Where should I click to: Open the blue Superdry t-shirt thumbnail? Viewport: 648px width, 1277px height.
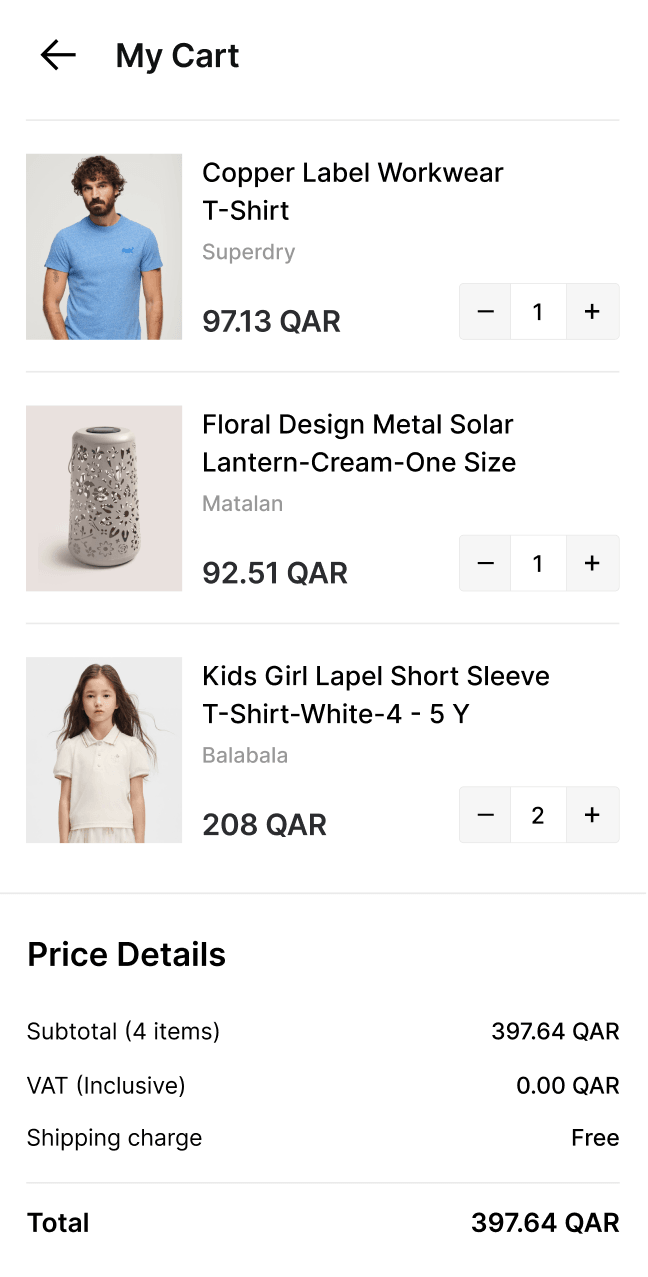[104, 247]
